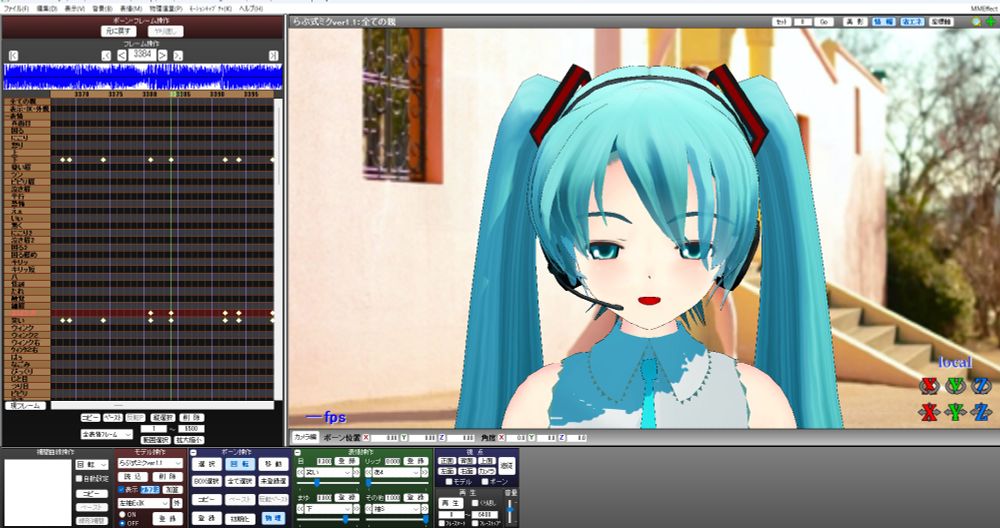The height and width of the screenshot is (528, 1000).
Task: Next eye morph arrow in facial panel
Action: coord(356,473)
